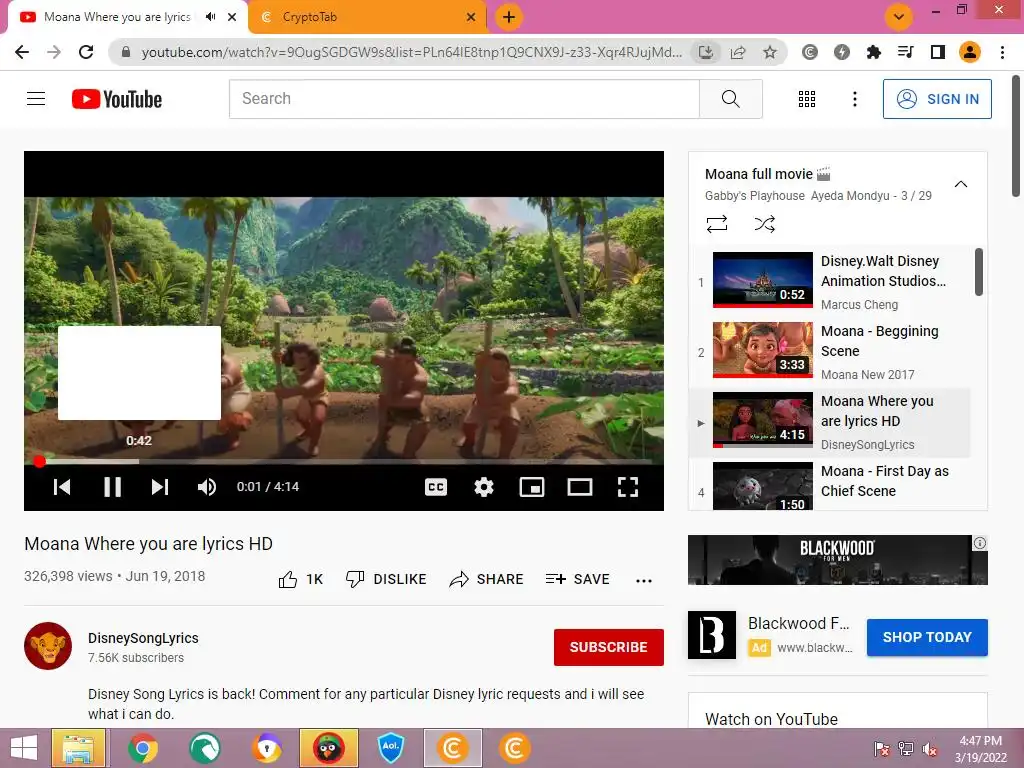
Task: Skip to previous video in player
Action: click(62, 487)
